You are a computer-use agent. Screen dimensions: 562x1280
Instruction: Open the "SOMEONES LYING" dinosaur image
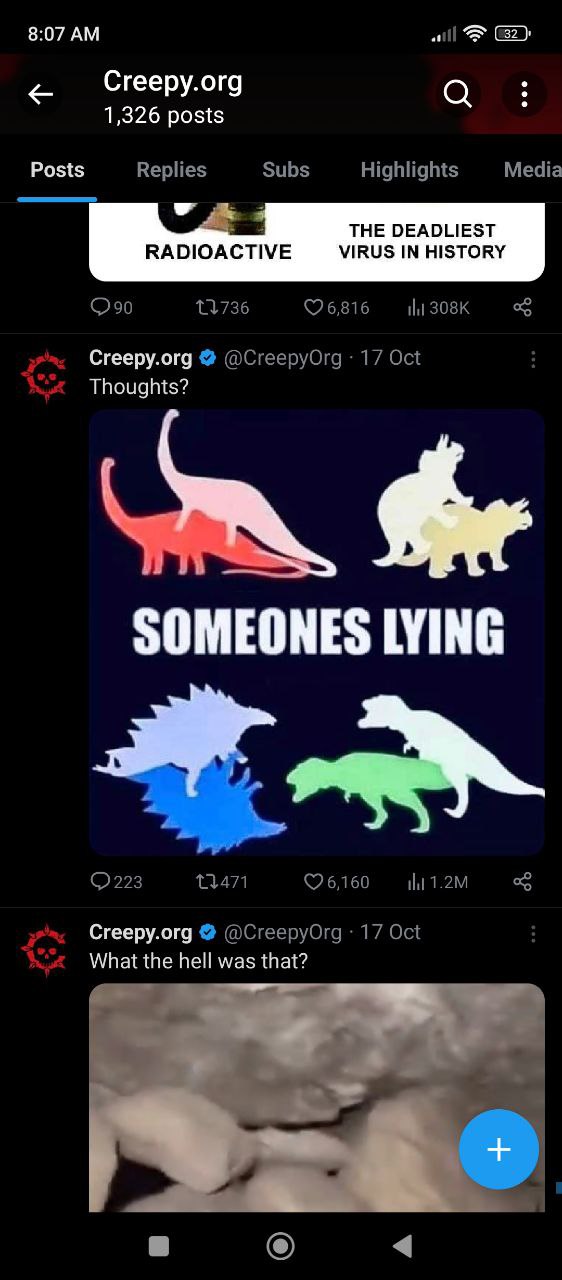click(x=317, y=632)
